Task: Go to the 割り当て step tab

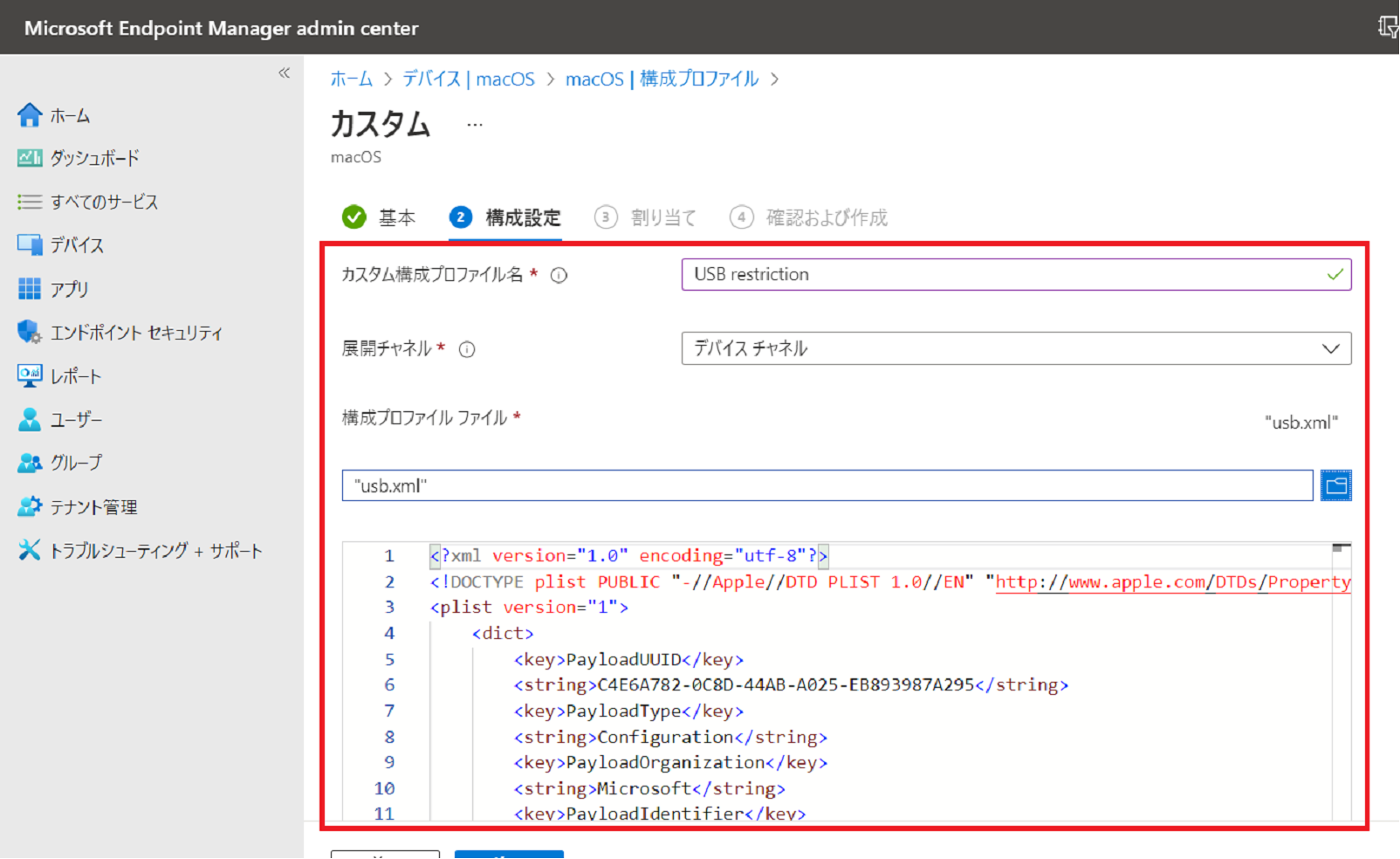Action: pyautogui.click(x=646, y=217)
